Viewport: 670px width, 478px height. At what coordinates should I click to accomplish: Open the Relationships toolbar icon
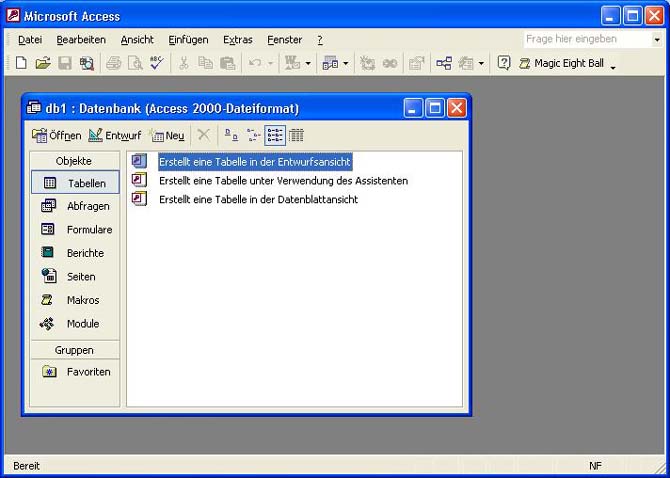coord(444,63)
